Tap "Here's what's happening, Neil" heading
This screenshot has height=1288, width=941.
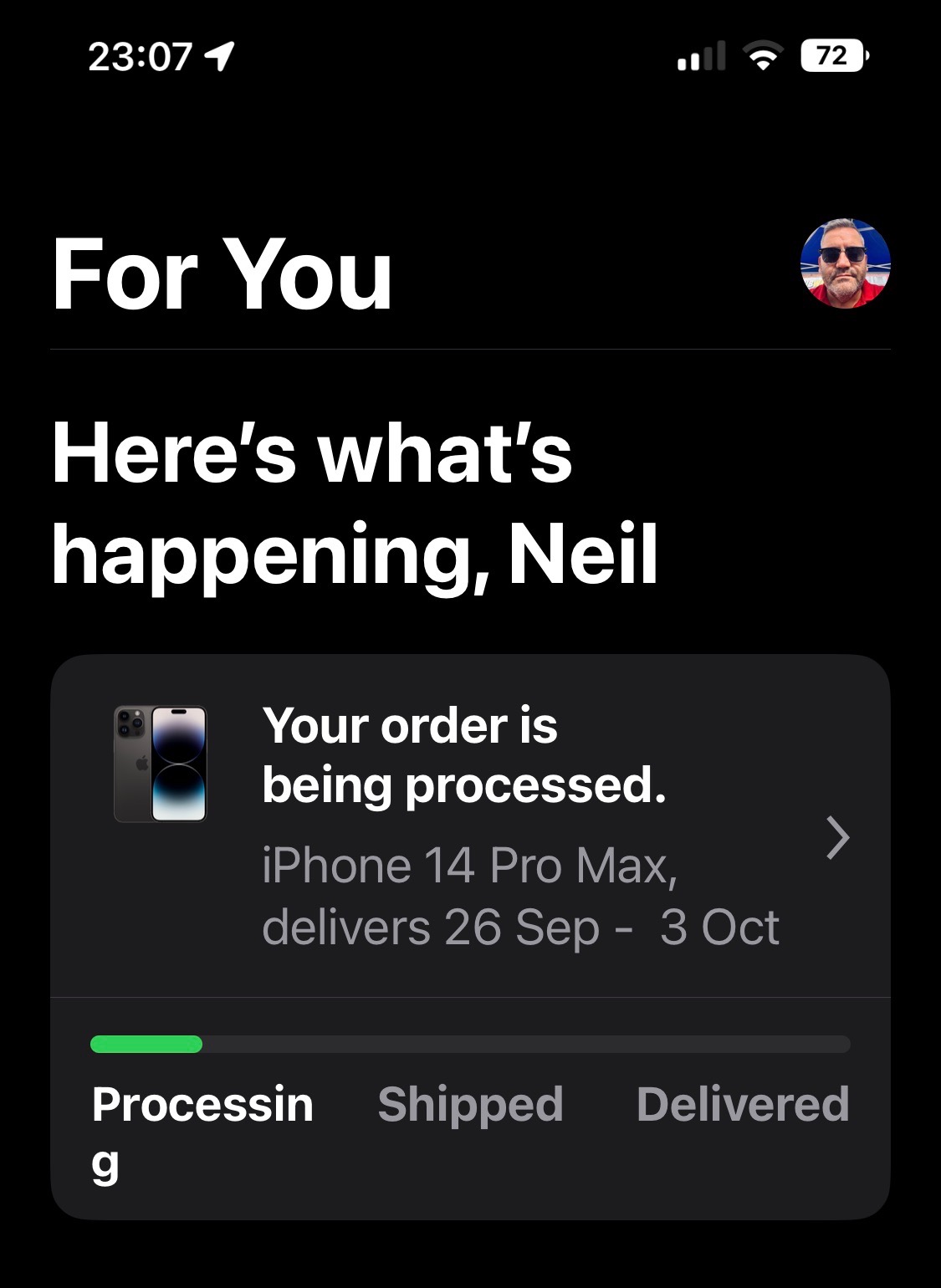(355, 504)
